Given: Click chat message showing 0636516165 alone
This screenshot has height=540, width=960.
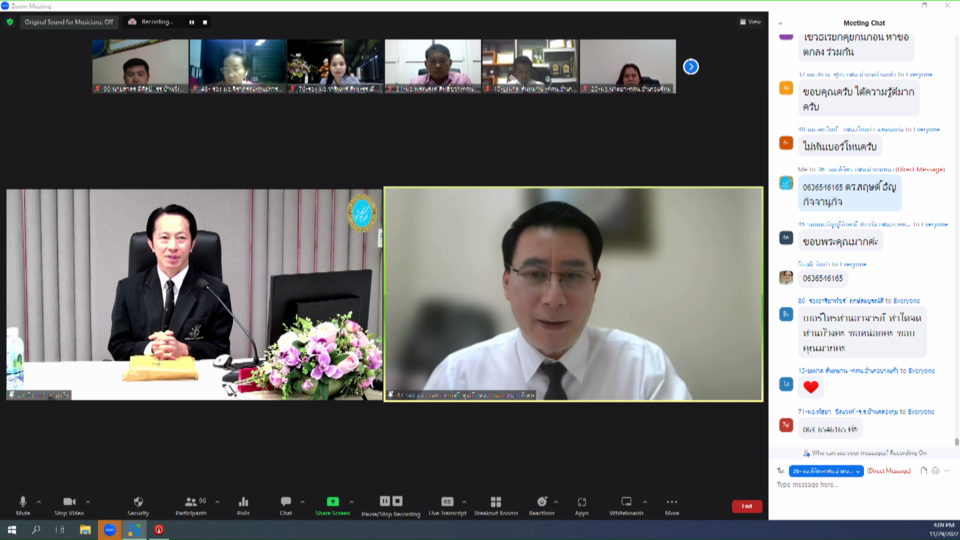Looking at the screenshot, I should 823,279.
